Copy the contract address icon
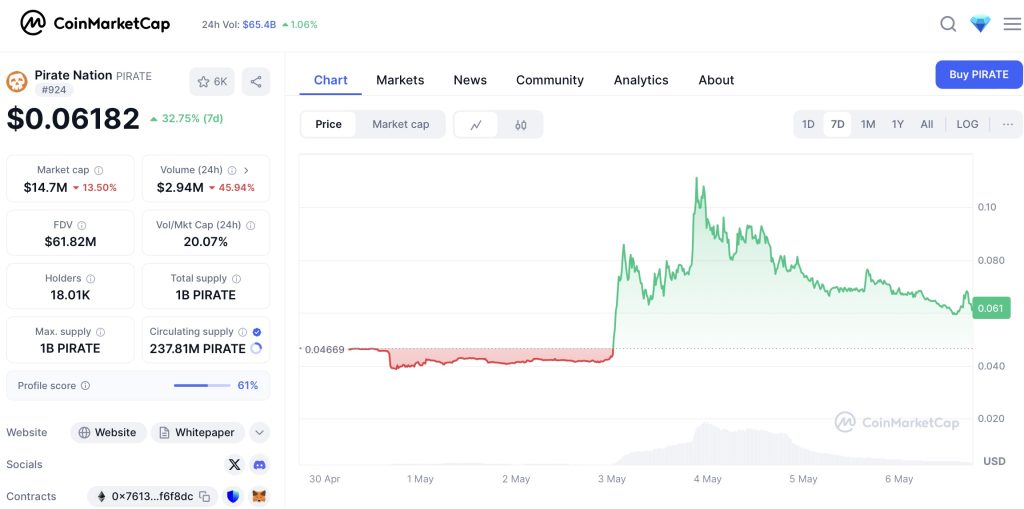The image size is (1024, 509). click(204, 497)
